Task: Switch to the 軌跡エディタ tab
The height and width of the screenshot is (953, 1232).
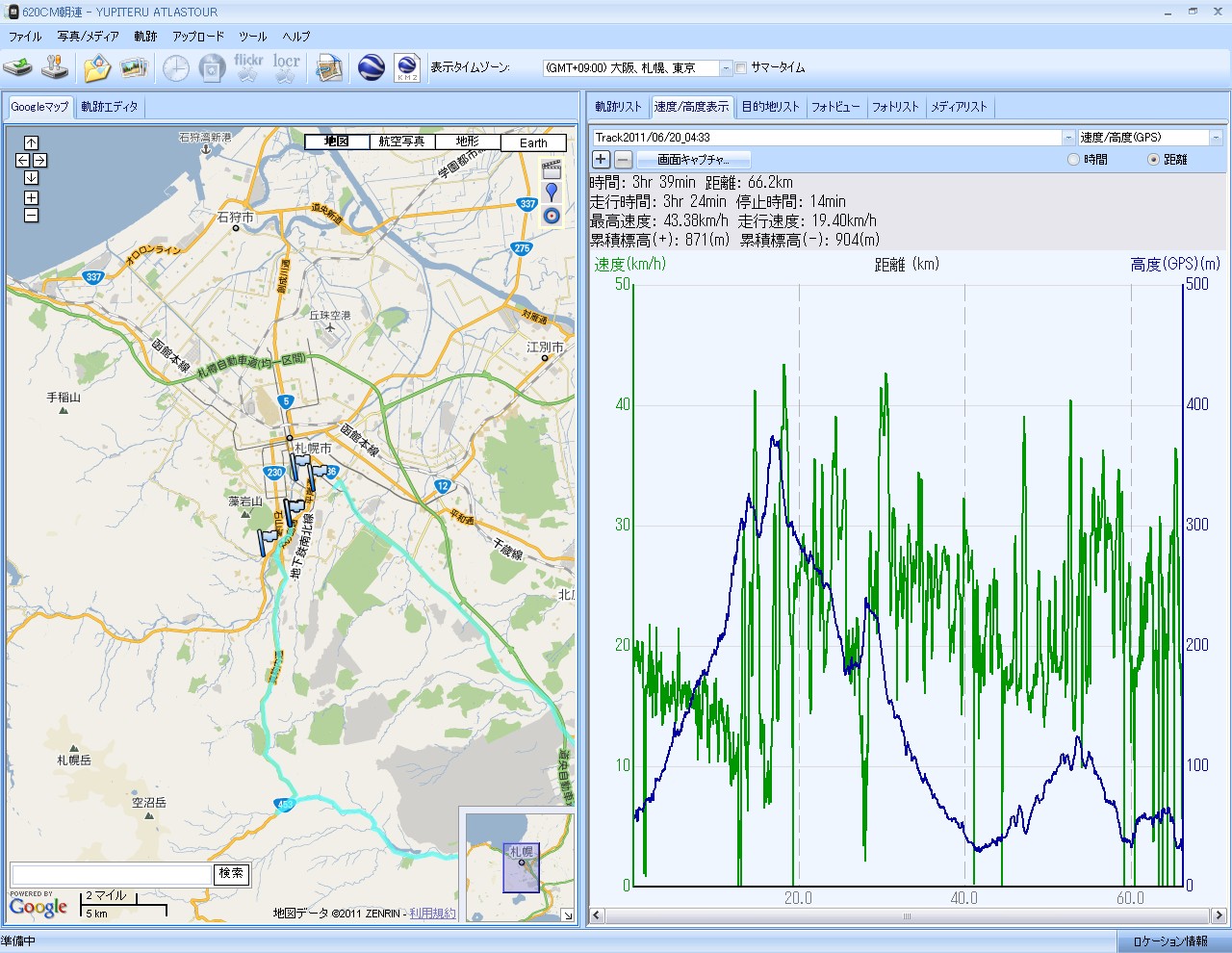Action: click(x=110, y=107)
